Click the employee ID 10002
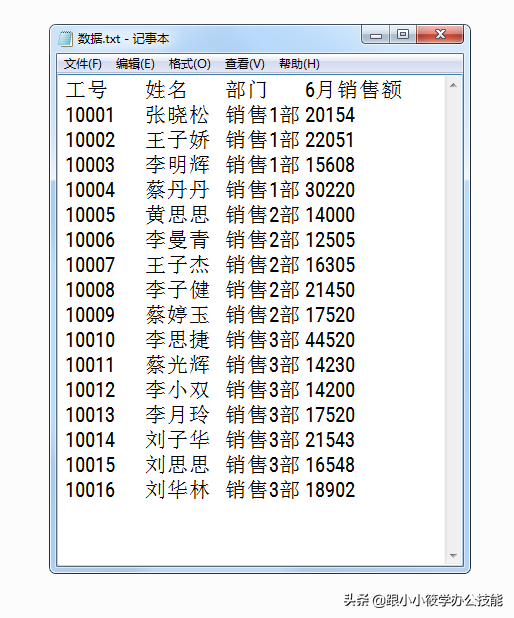Screen dimensions: 514x618 90,140
